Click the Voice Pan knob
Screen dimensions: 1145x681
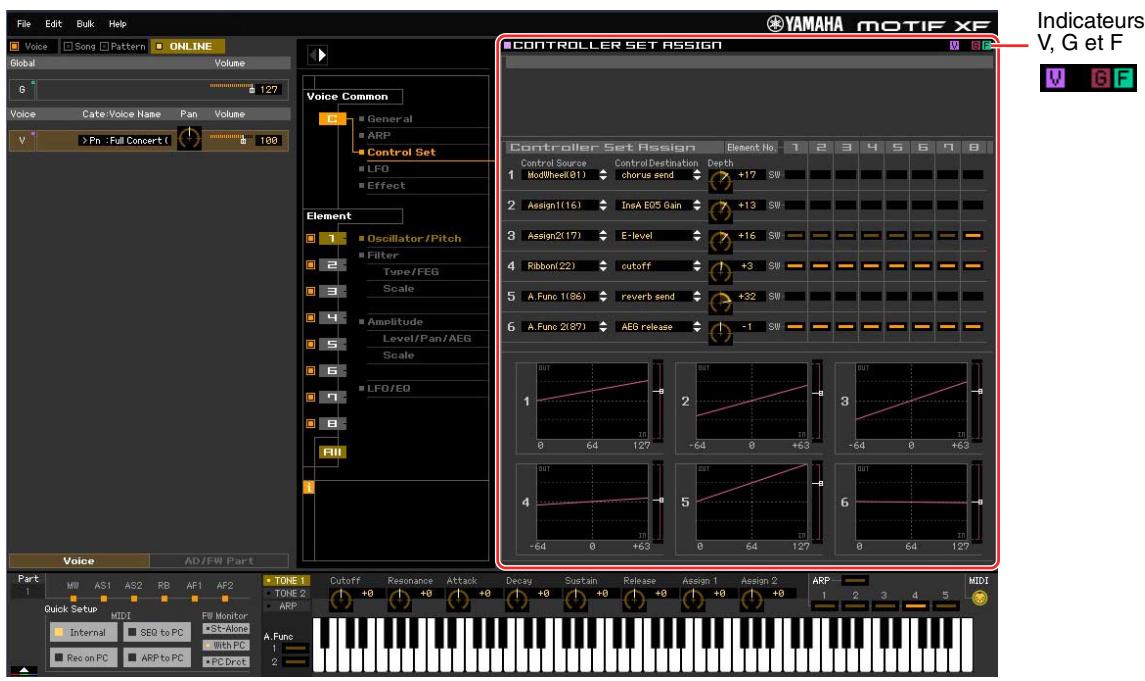point(189,138)
